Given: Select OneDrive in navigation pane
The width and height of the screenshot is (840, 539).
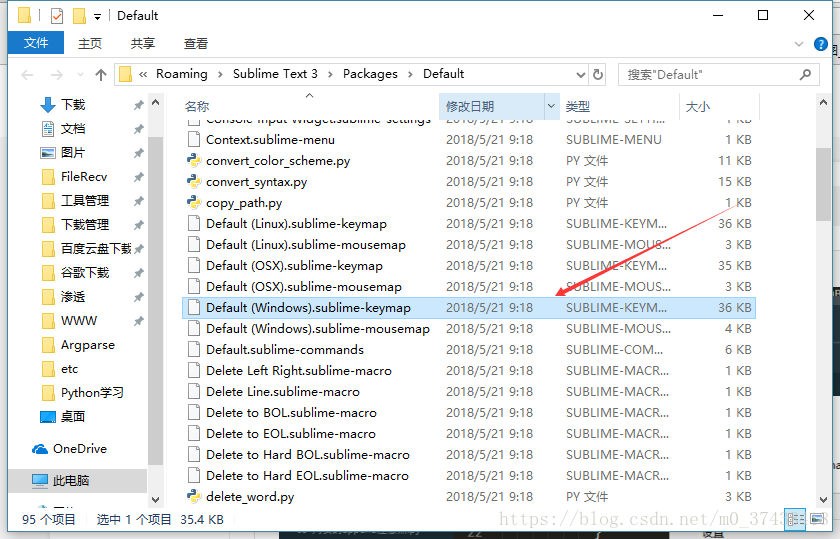Looking at the screenshot, I should click(x=80, y=448).
